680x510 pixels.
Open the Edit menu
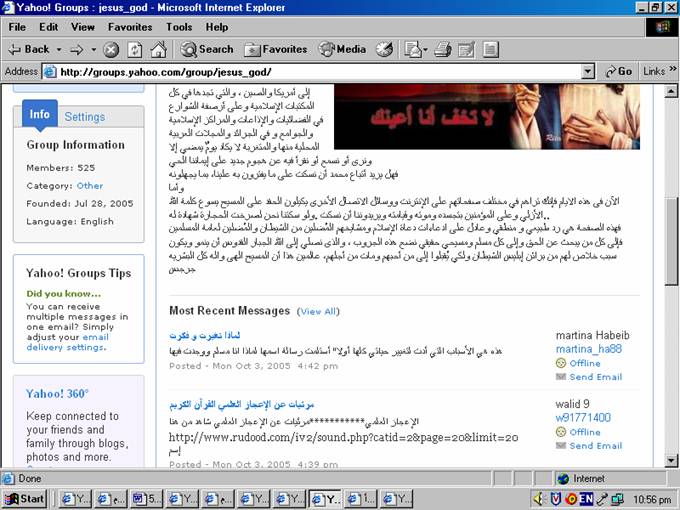coord(48,27)
